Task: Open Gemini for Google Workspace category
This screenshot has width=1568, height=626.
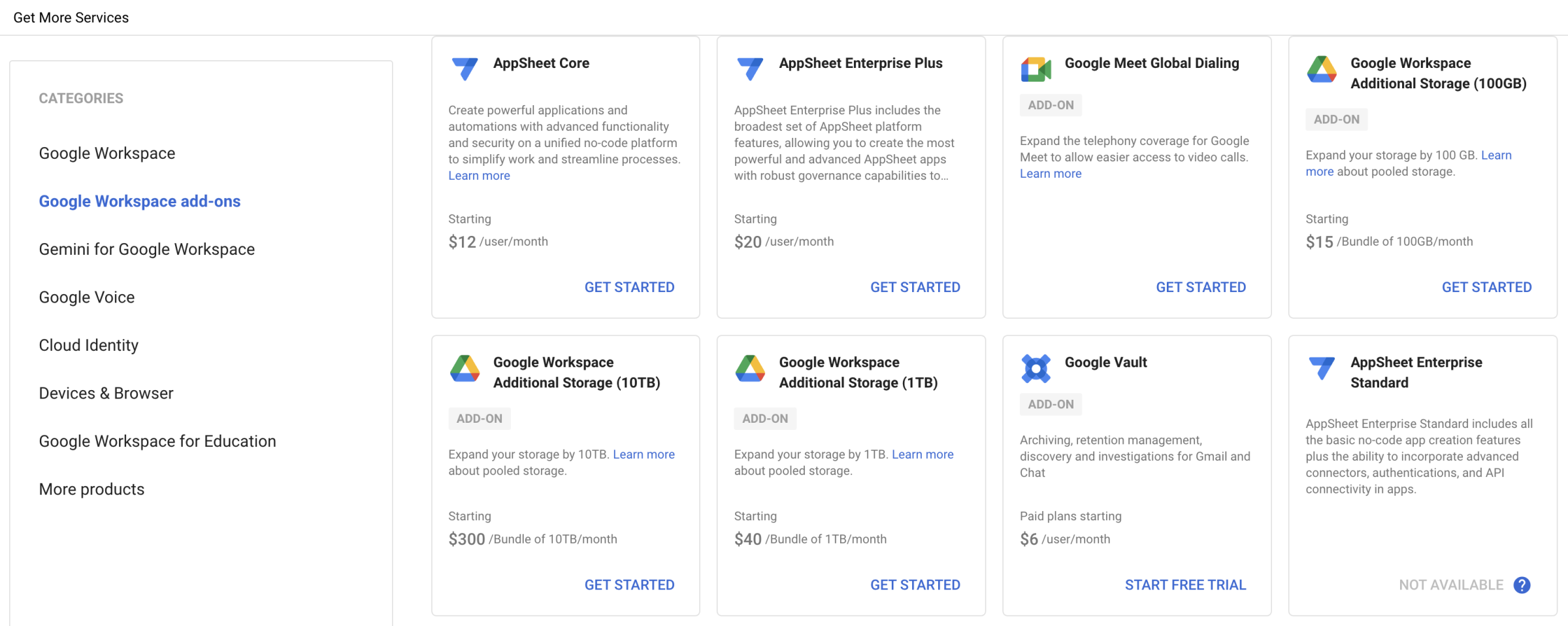Action: [147, 249]
